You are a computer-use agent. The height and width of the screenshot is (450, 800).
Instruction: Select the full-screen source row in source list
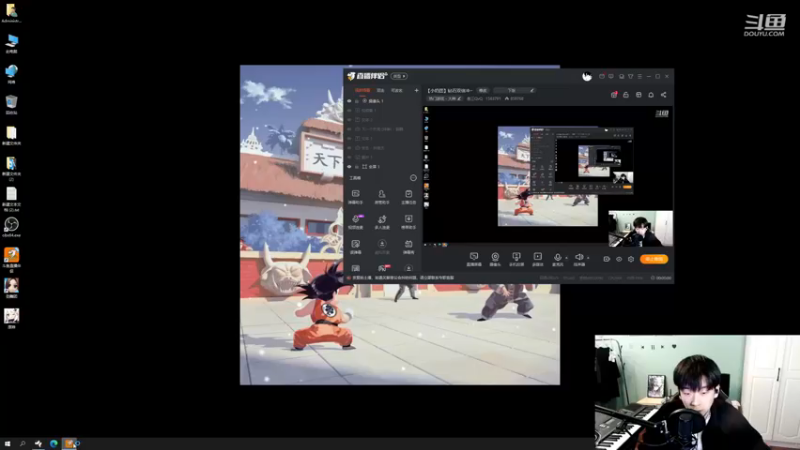[x=383, y=167]
